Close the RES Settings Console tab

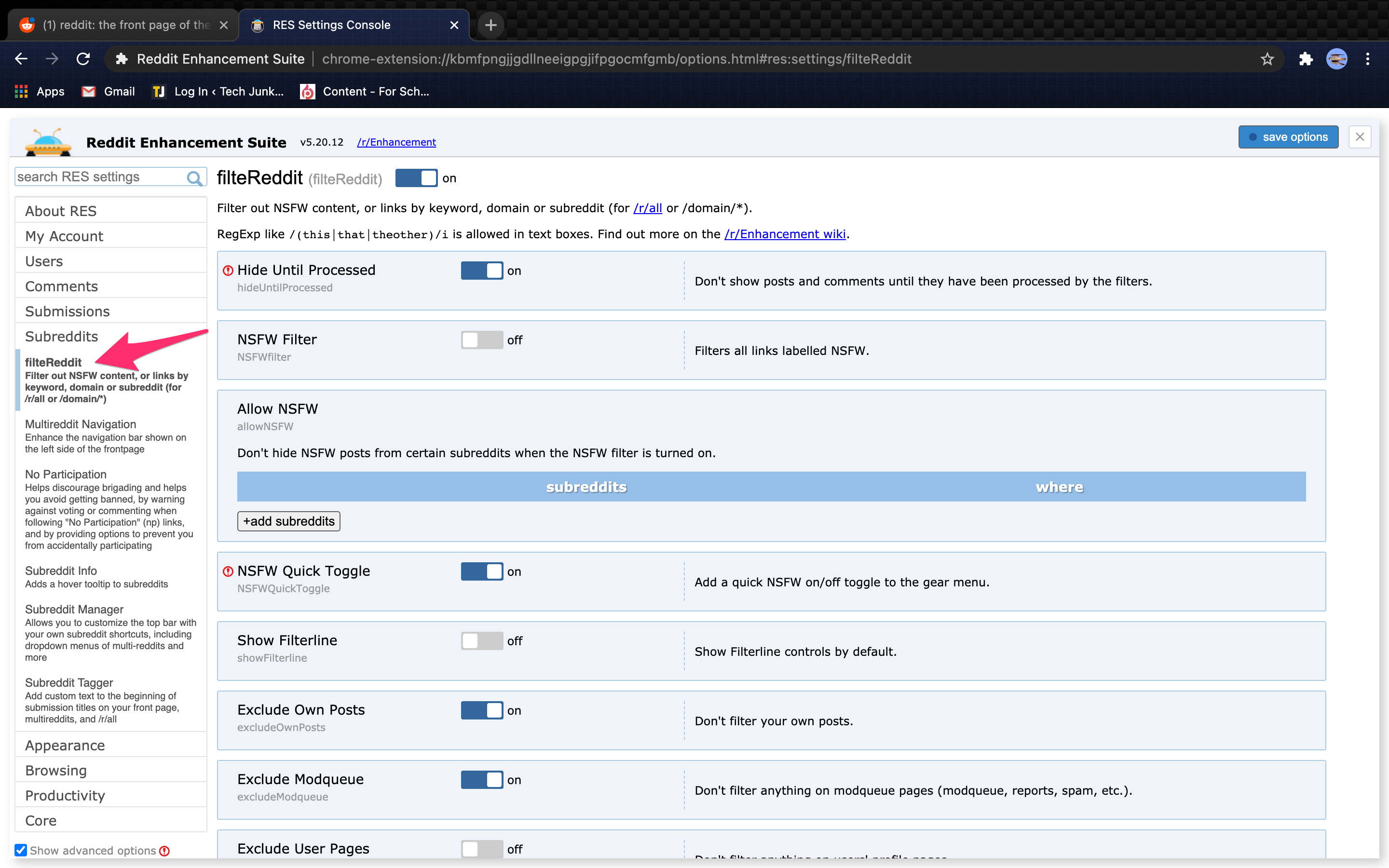(454, 25)
